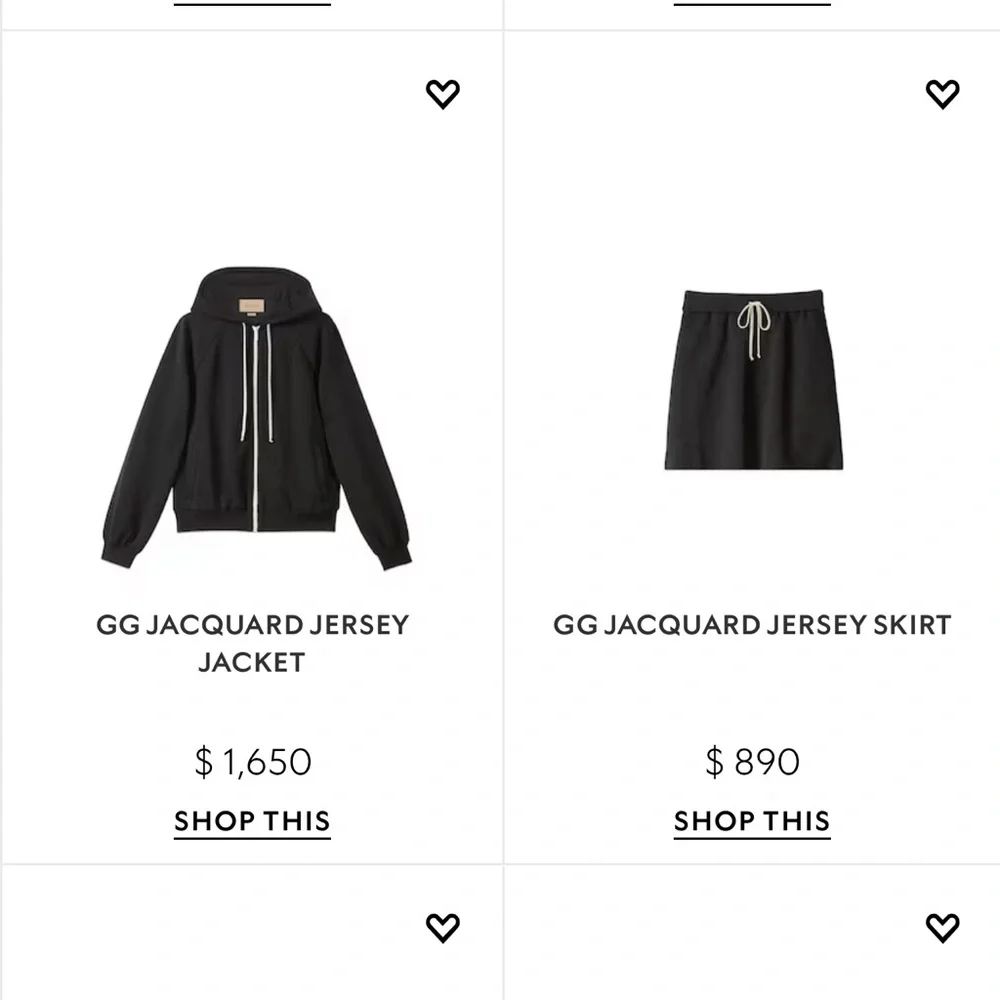Image resolution: width=1000 pixels, height=1000 pixels.
Task: Select the $ 1,650 jacket price
Action: (x=252, y=762)
